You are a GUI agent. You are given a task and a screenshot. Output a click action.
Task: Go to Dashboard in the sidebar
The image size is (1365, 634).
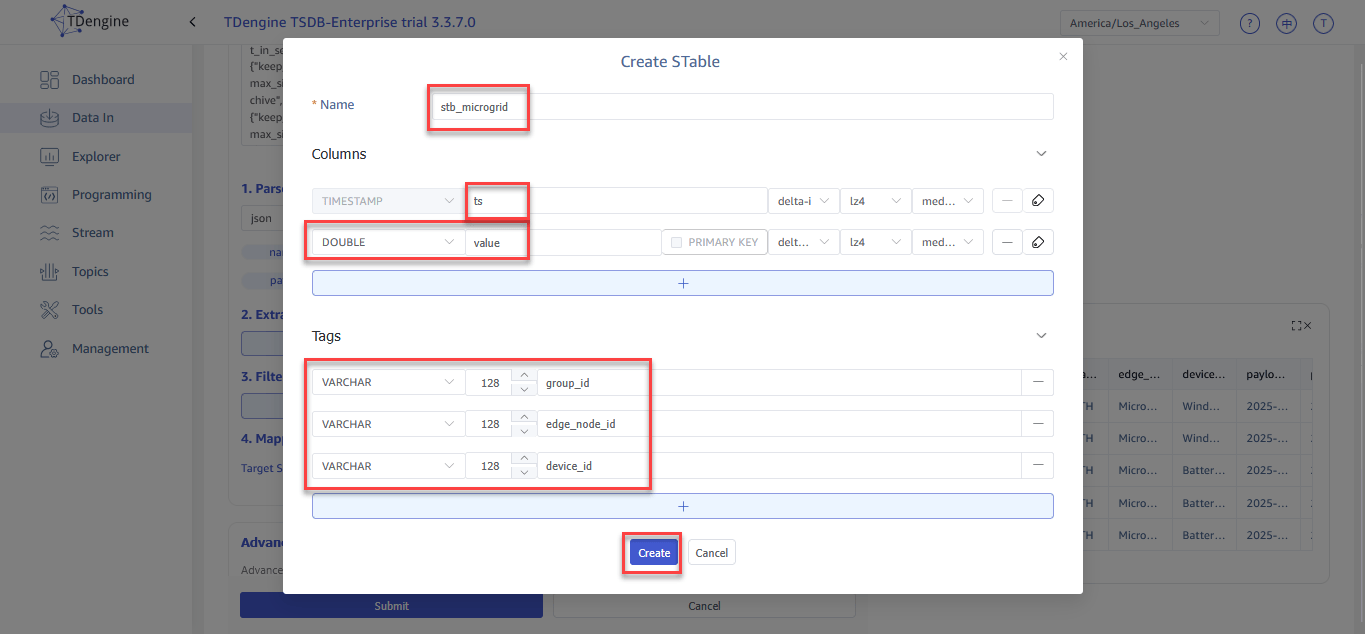click(x=102, y=79)
